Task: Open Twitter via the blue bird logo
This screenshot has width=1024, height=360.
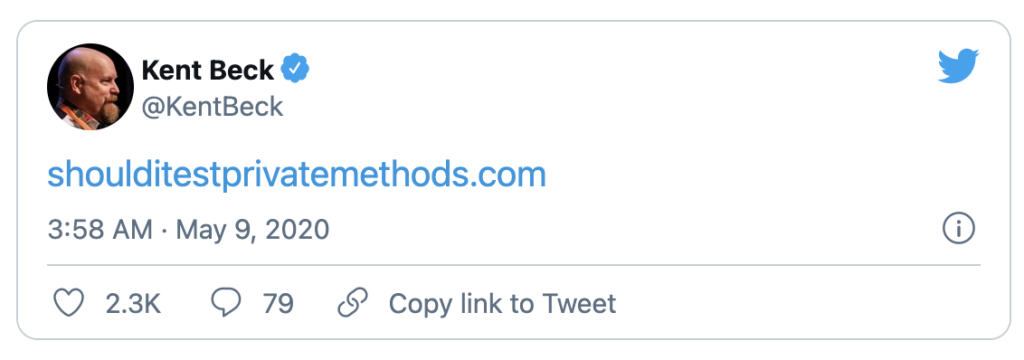Action: [x=958, y=66]
